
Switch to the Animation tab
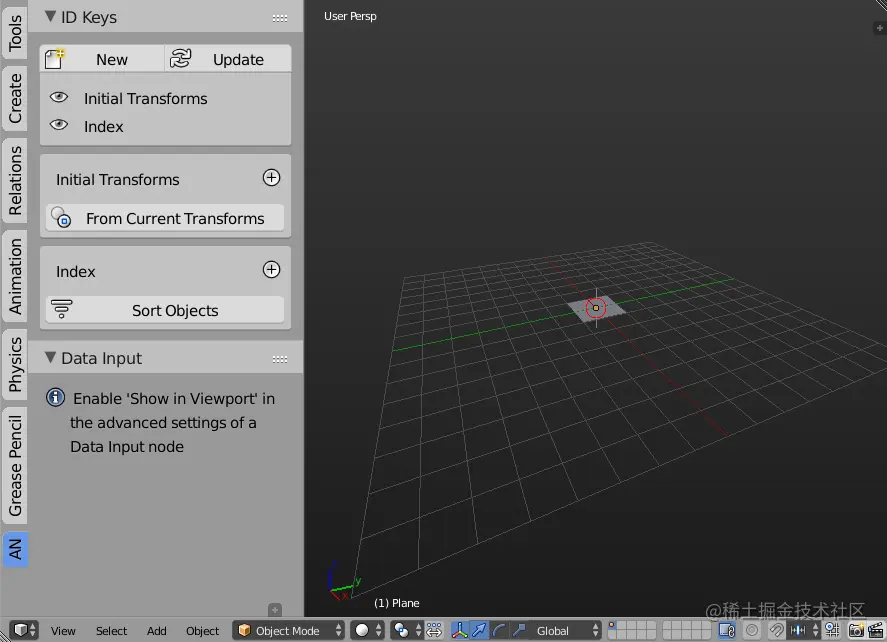point(15,276)
